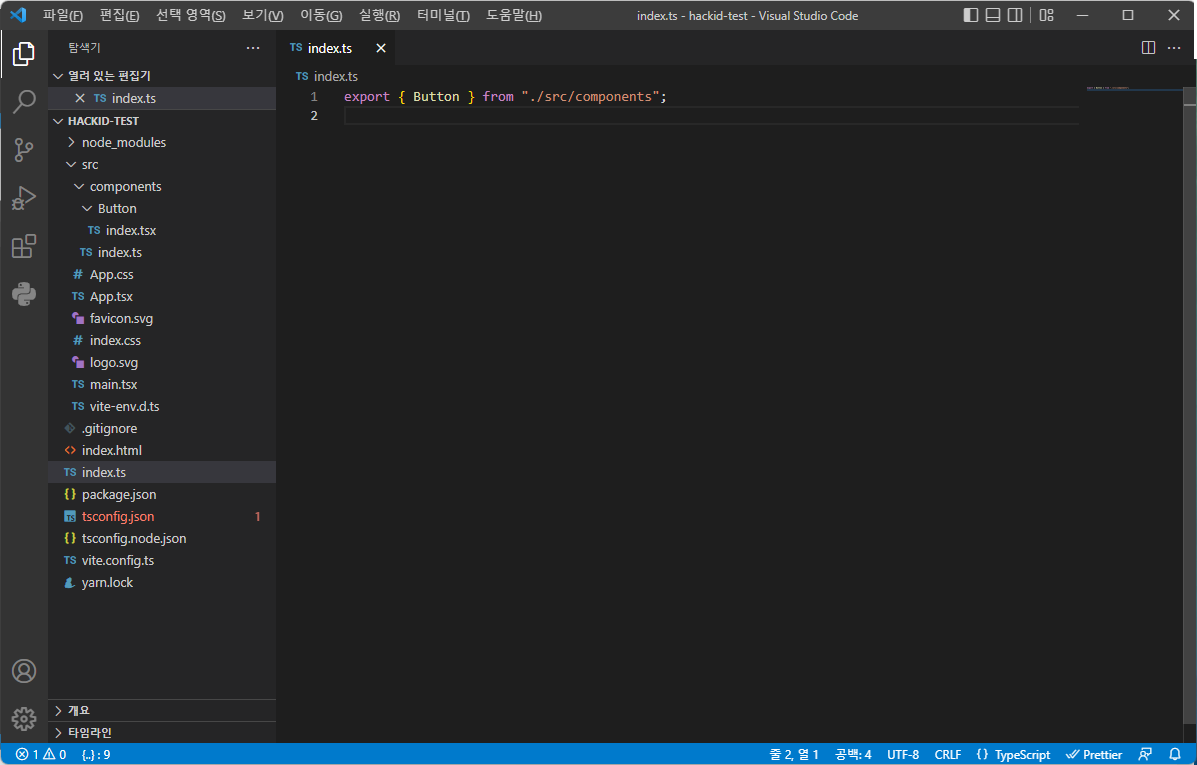Collapse the 열려 있는 편집기 section

click(162, 76)
